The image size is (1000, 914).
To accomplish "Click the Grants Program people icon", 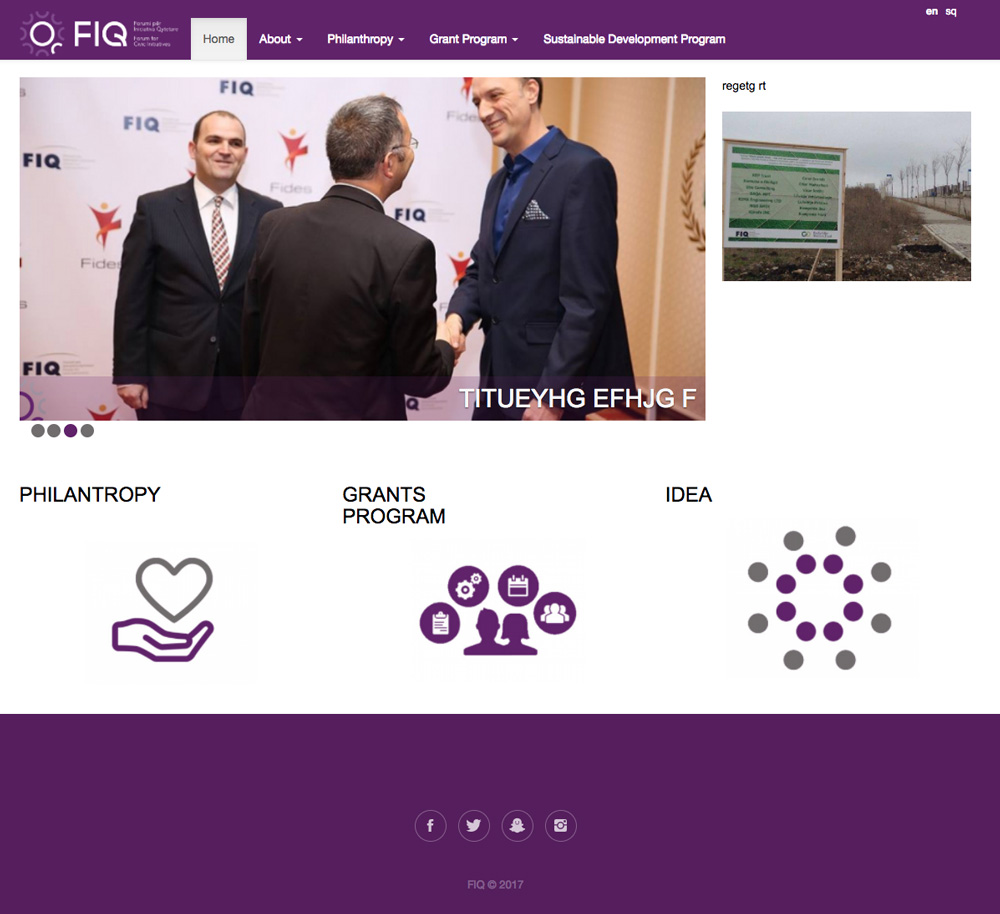I will click(498, 610).
